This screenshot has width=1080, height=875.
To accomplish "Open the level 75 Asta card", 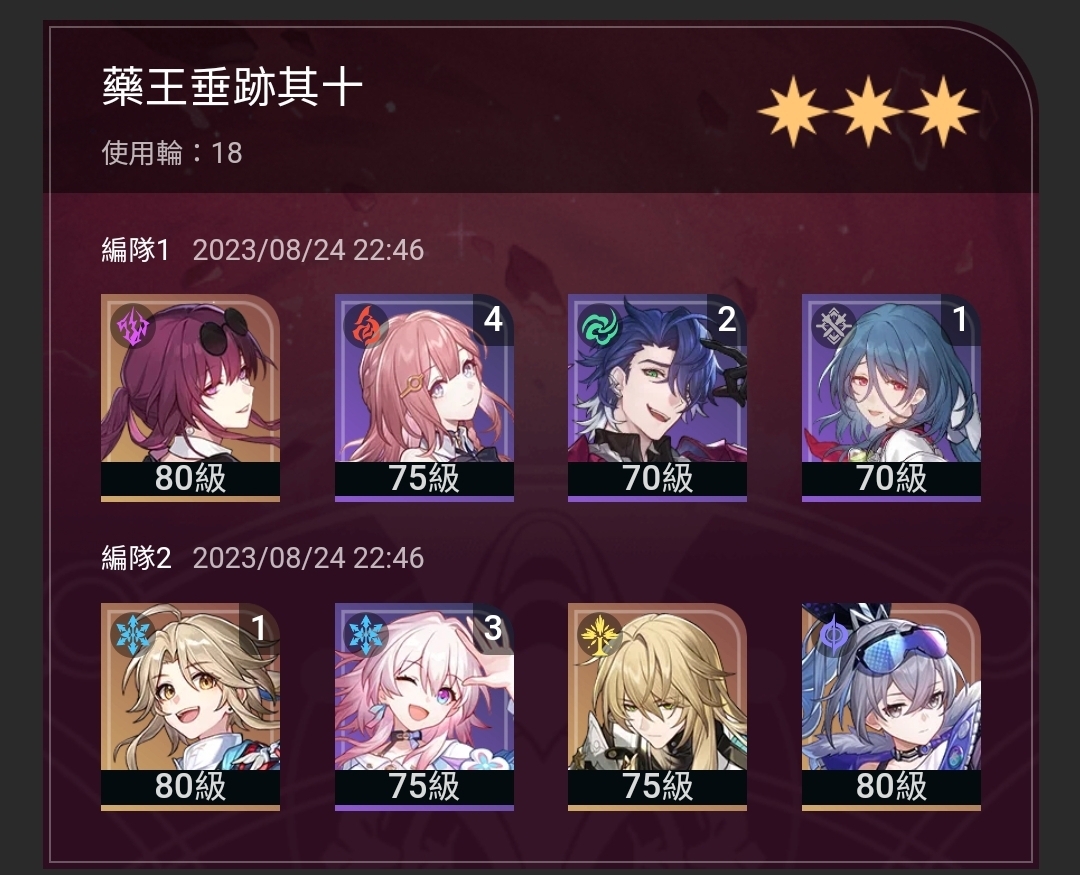I will pos(424,398).
